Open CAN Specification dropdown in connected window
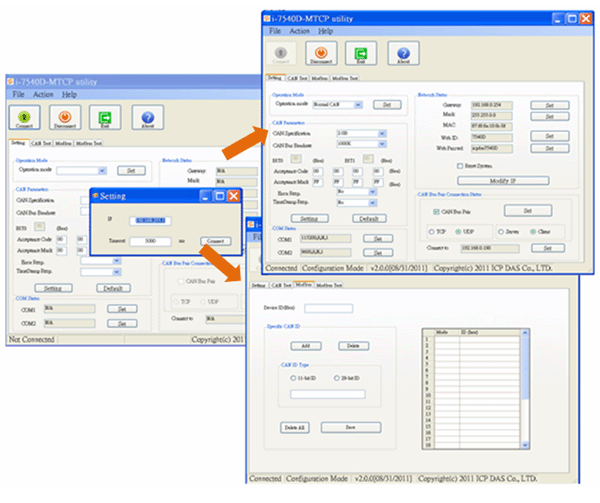This screenshot has height=503, width=600. click(382, 133)
